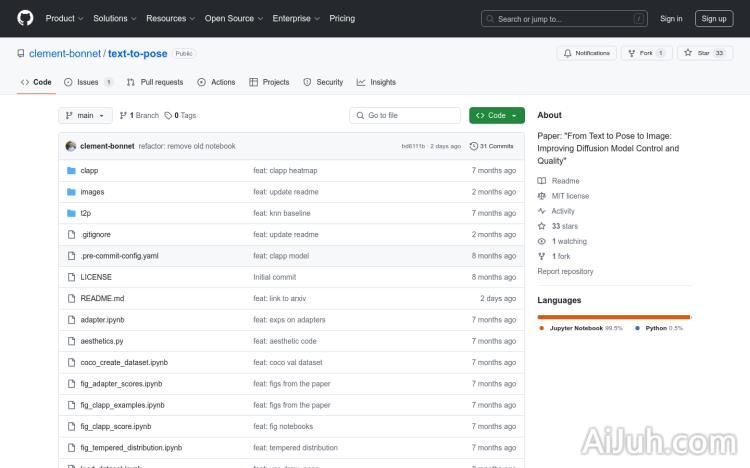Screen dimensions: 750x468
Task: Open the green Code dropdown
Action: 496,115
